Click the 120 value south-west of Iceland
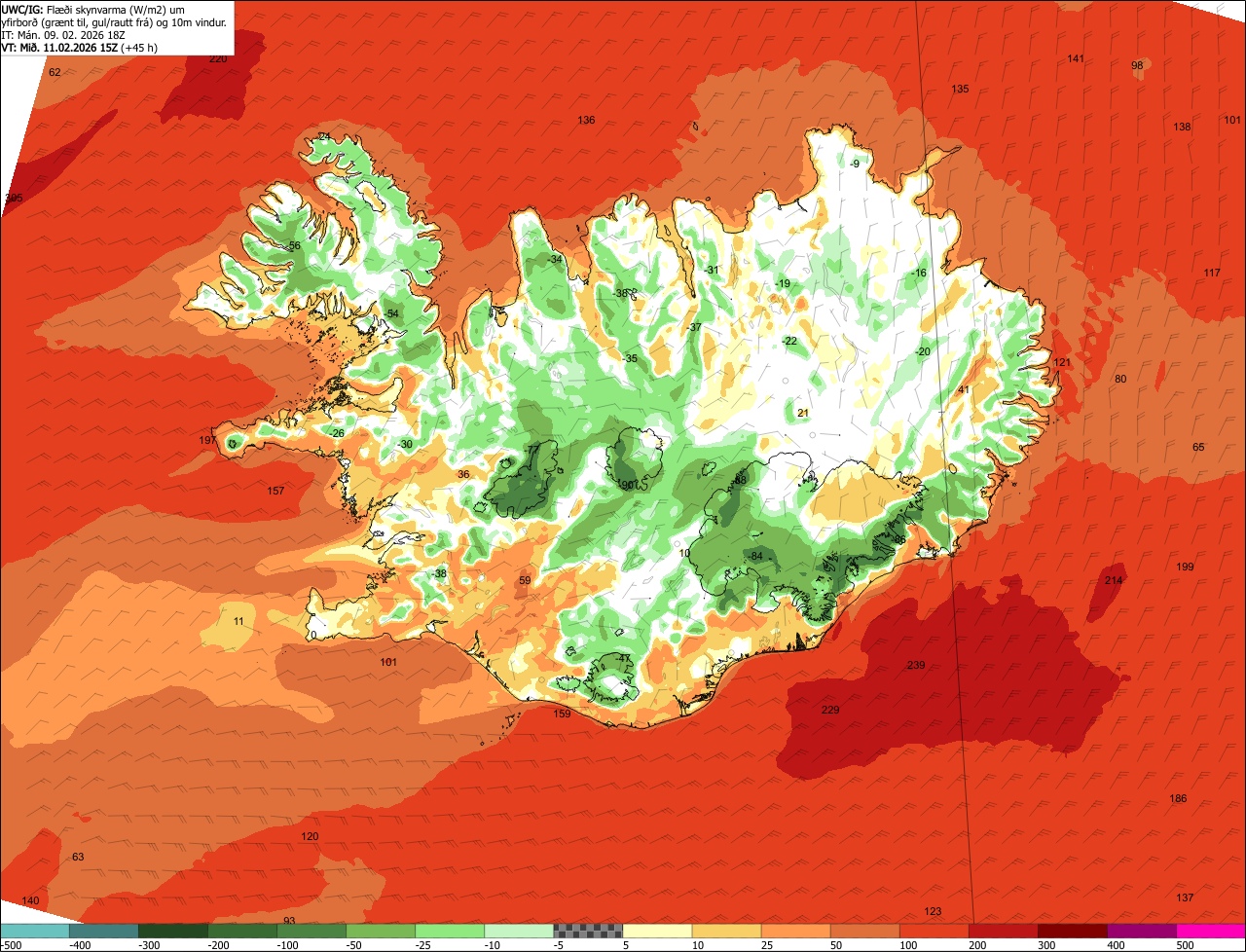This screenshot has height=952, width=1246. pyautogui.click(x=310, y=836)
